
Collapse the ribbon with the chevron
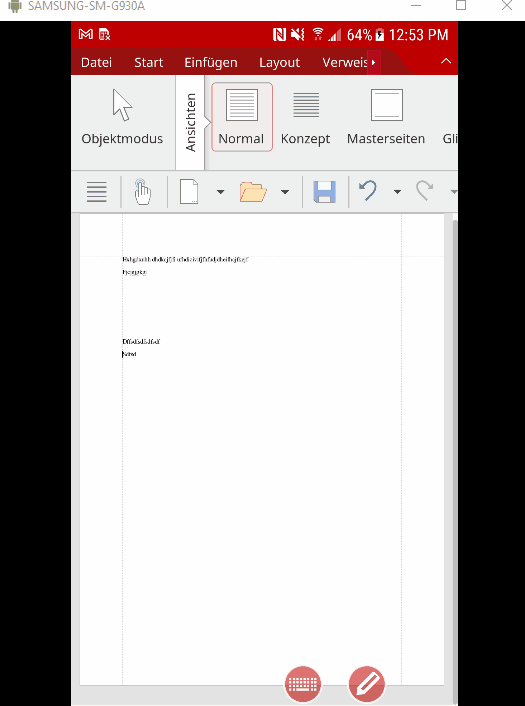tap(446, 61)
